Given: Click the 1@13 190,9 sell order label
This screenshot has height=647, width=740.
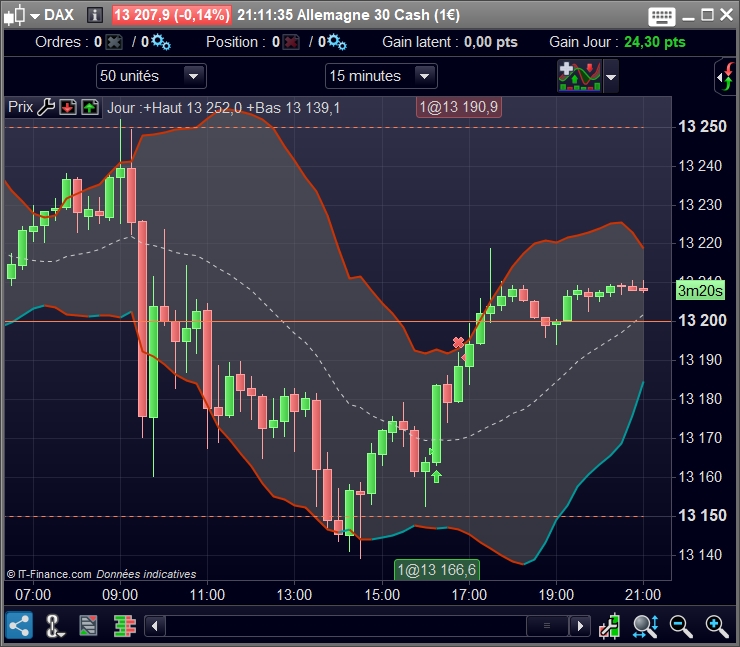Looking at the screenshot, I should [459, 107].
